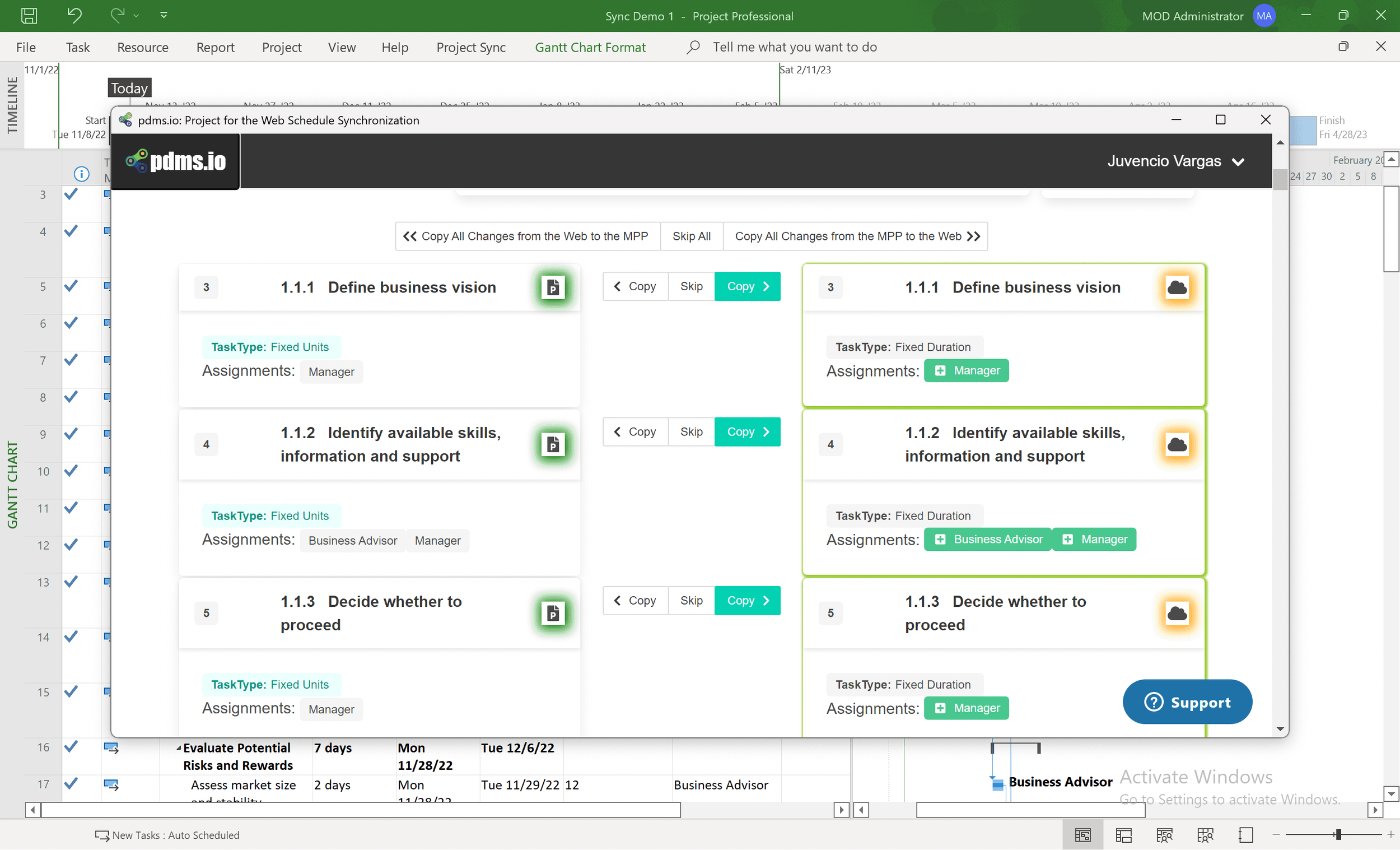Click Skip All button

(691, 236)
